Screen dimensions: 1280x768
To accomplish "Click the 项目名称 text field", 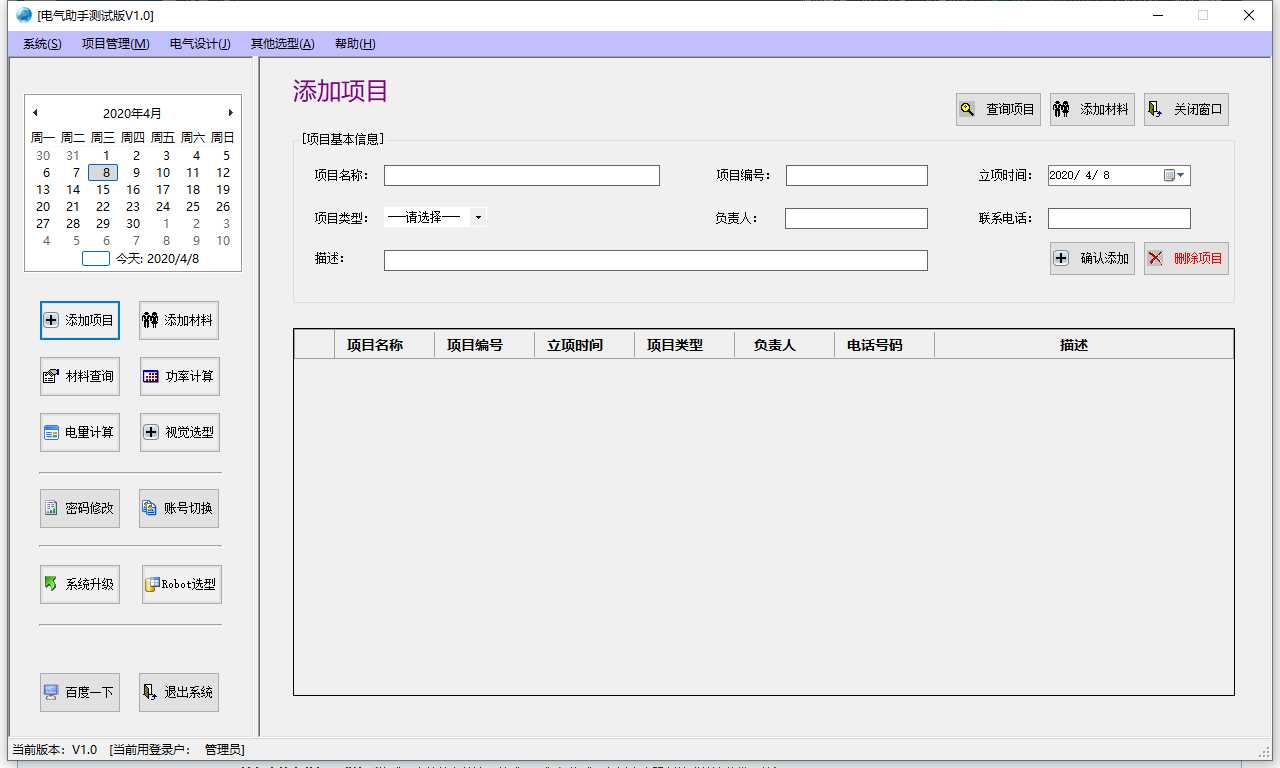I will [521, 176].
